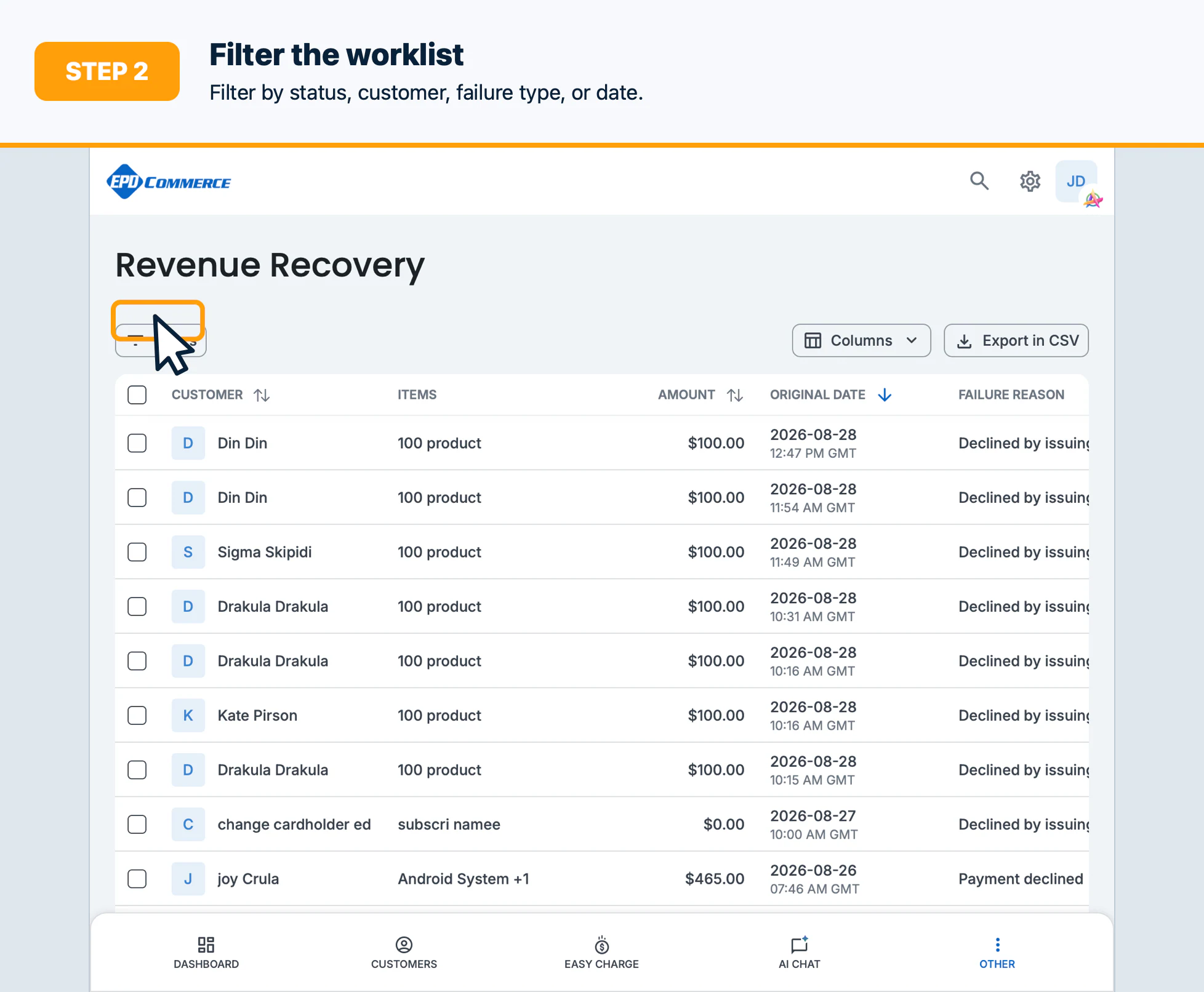Viewport: 1204px width, 992px height.
Task: Click the Dashboard grid icon
Action: 206,945
